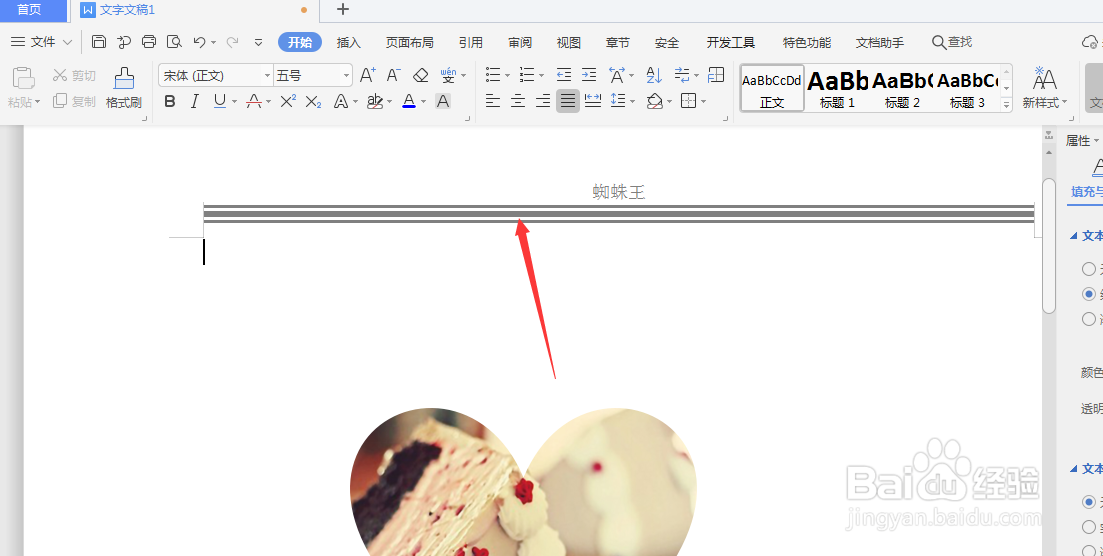The image size is (1103, 556).
Task: Open Print Preview icon
Action: (x=174, y=42)
